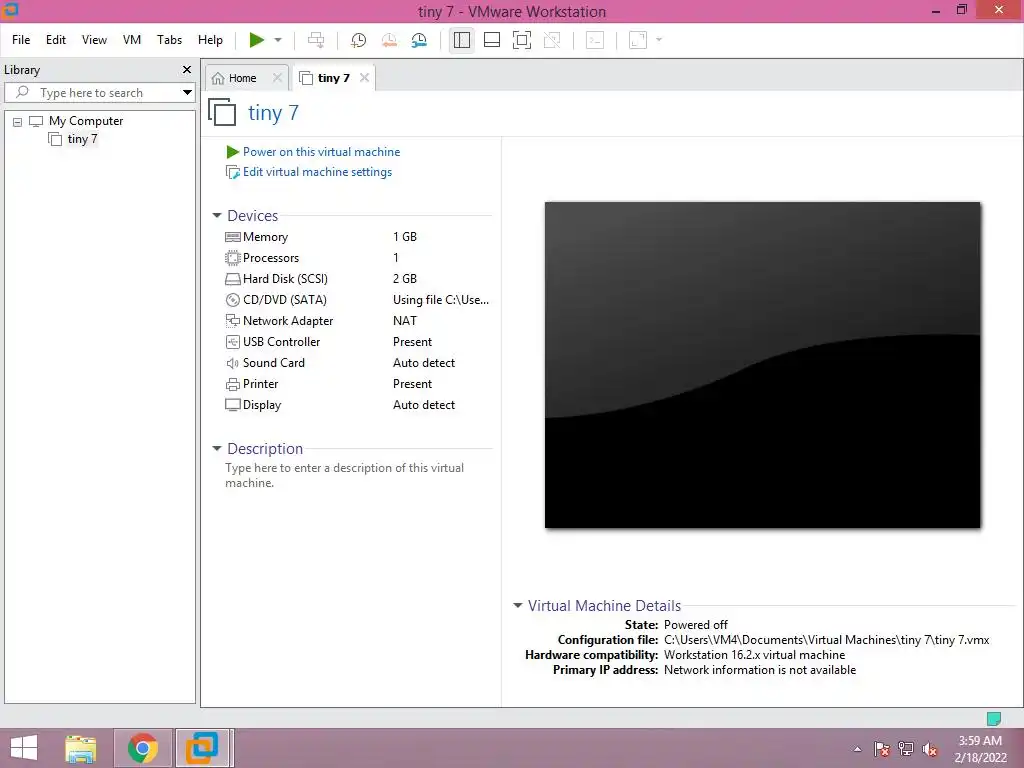Viewport: 1024px width, 768px height.
Task: Toggle the library sidebar view icon
Action: click(x=462, y=40)
